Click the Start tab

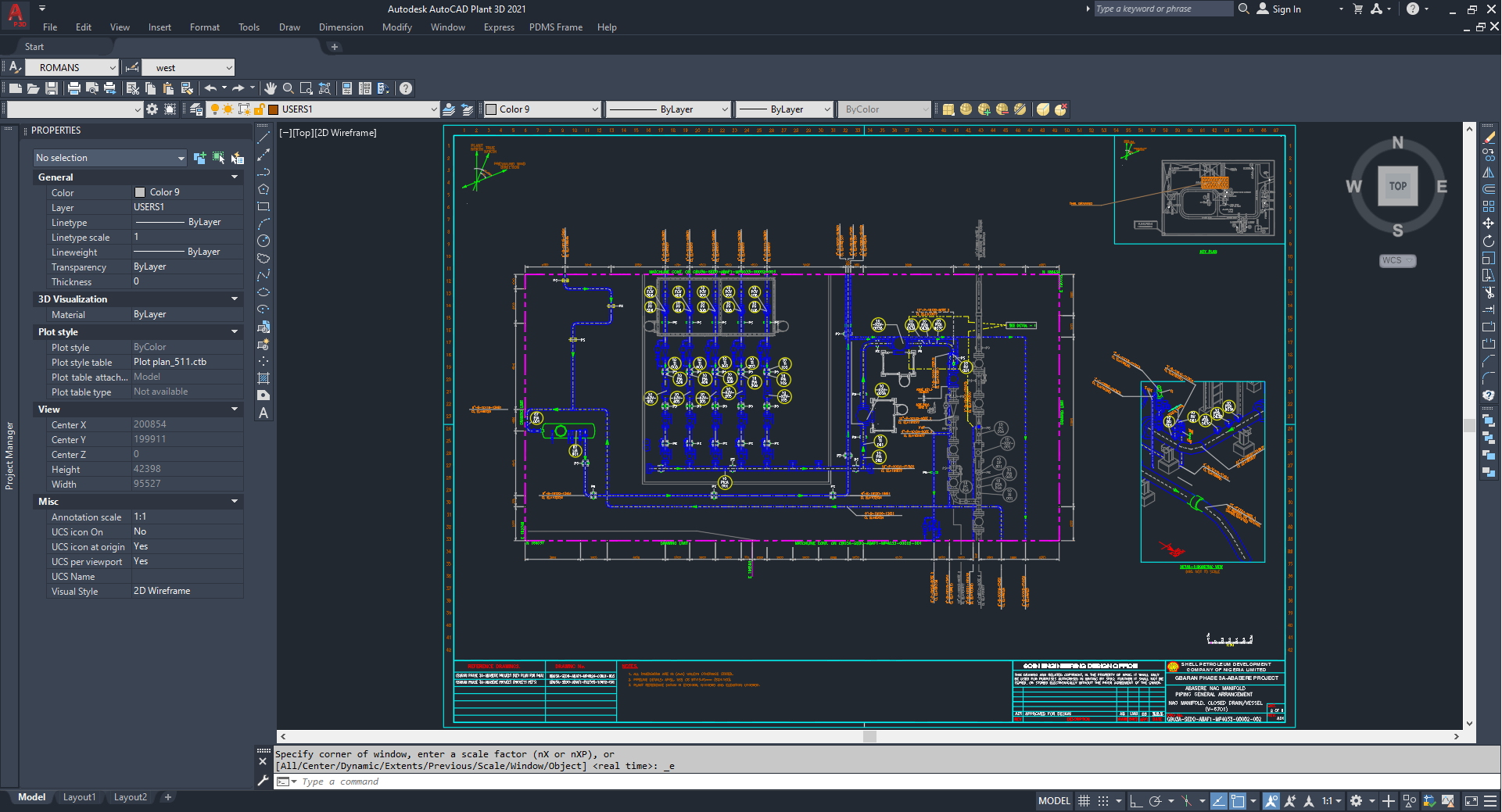(34, 47)
